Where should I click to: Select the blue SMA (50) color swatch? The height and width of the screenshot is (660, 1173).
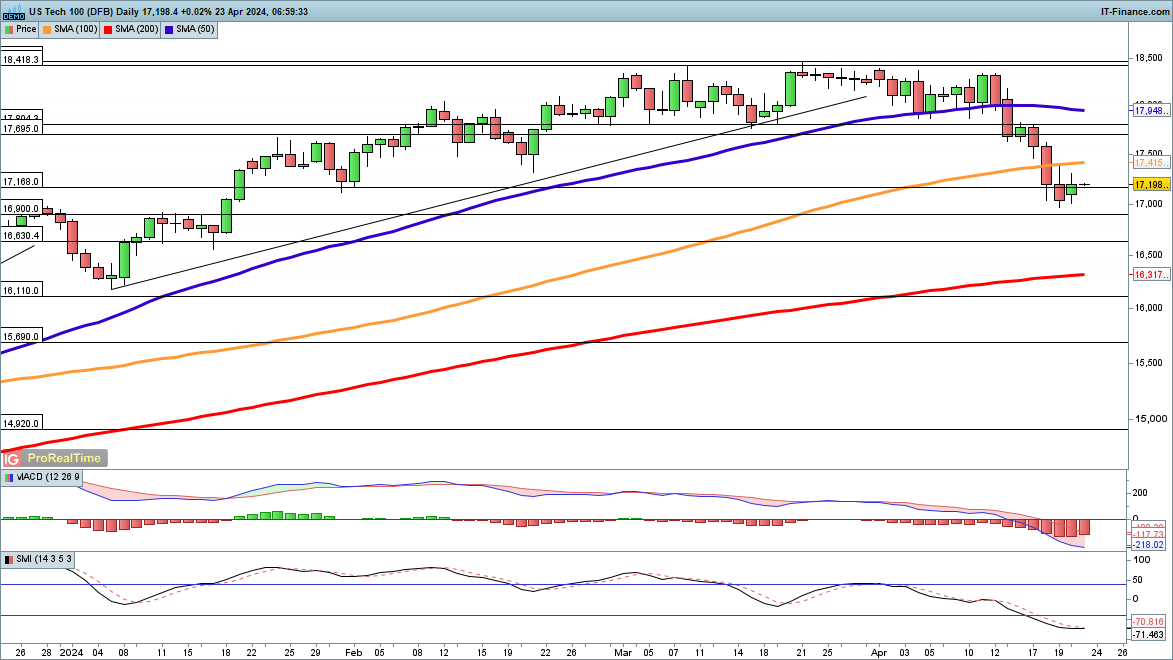(x=170, y=29)
